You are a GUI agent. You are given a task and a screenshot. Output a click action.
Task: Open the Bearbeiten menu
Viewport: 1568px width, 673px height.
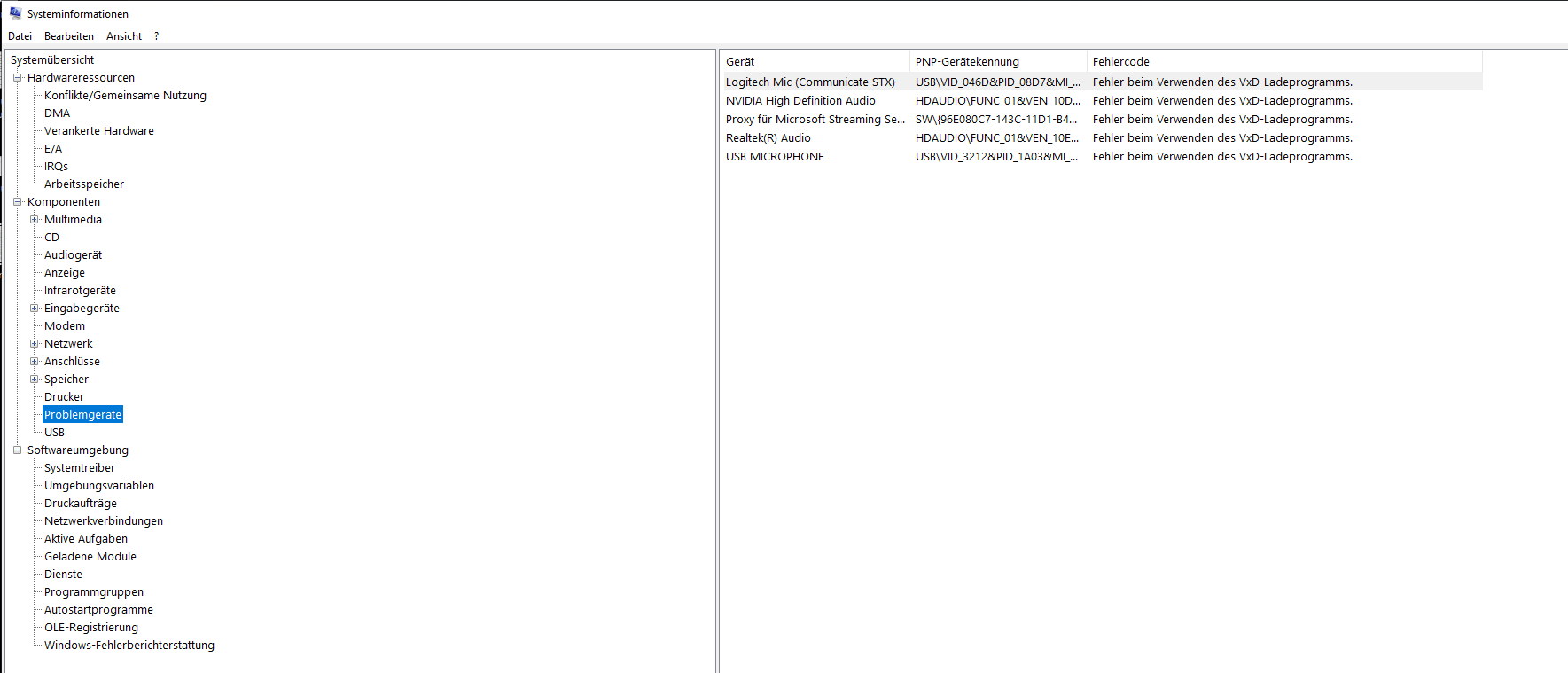tap(69, 36)
